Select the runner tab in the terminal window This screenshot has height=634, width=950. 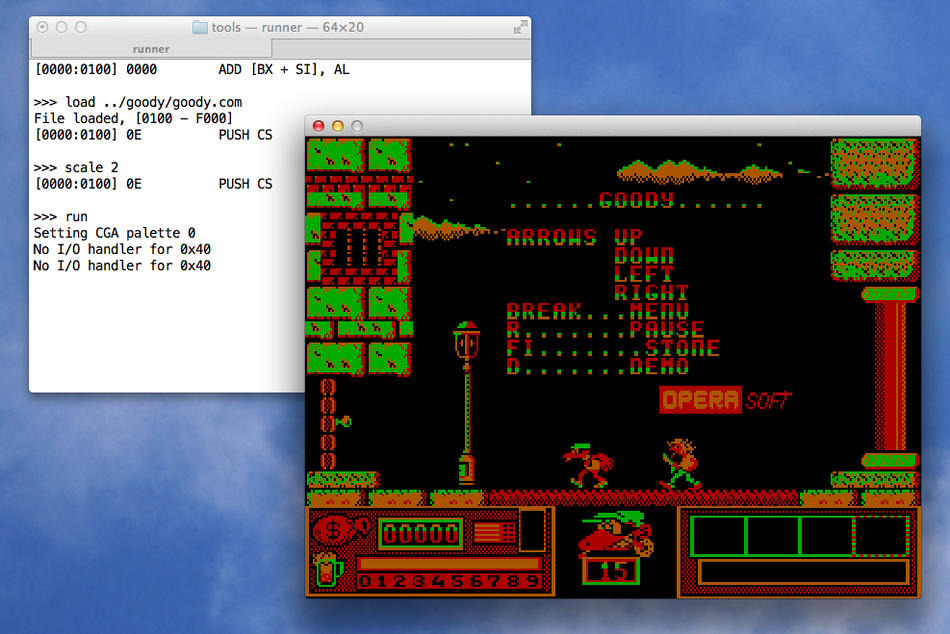151,49
